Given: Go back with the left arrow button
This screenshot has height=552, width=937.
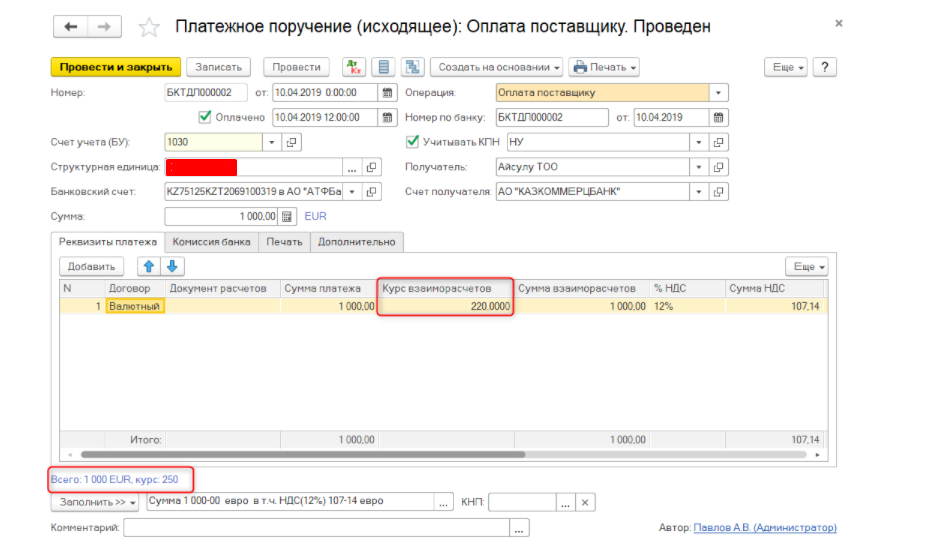Looking at the screenshot, I should point(71,27).
